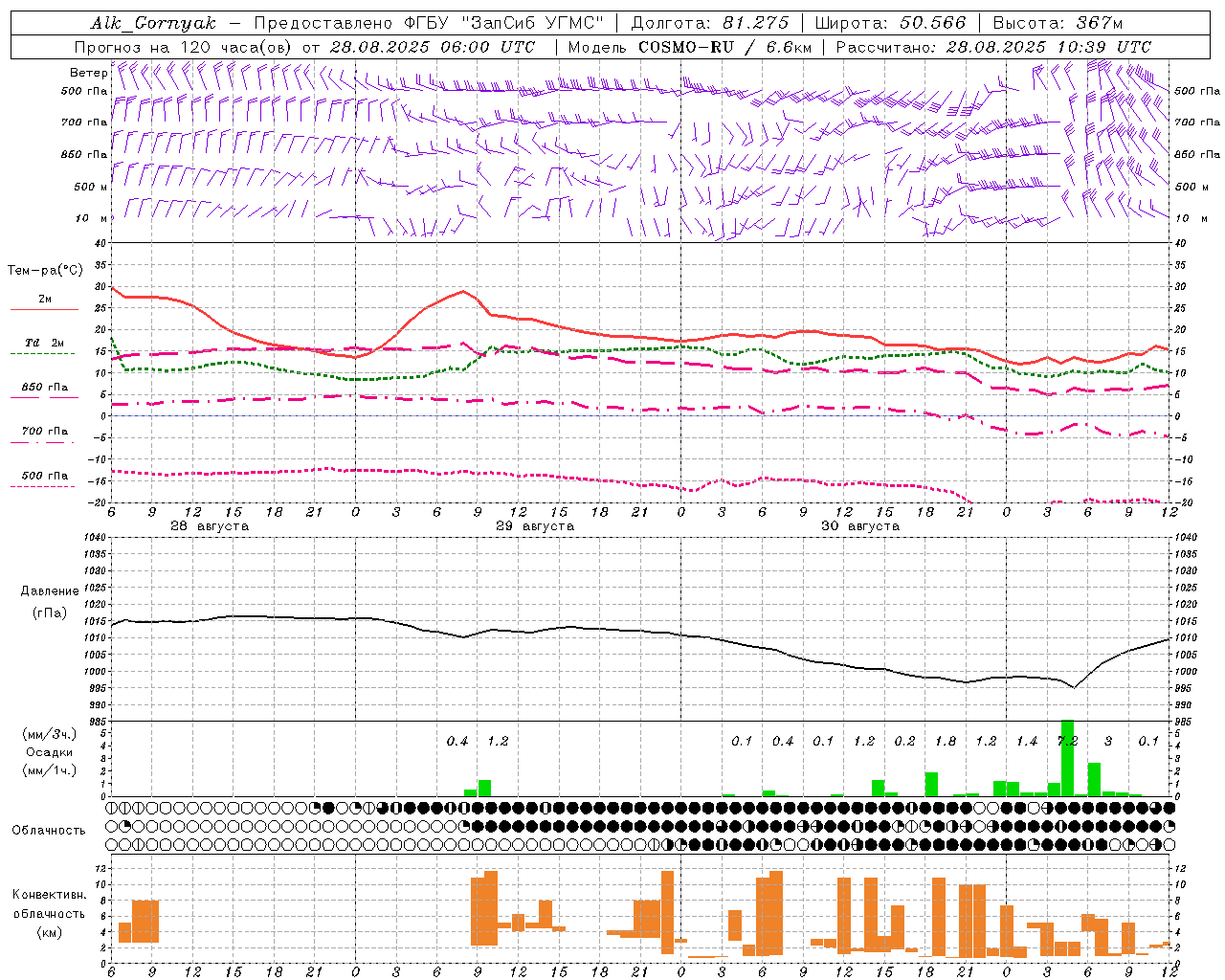This screenshot has width=1225, height=980.
Task: Click the Облачность cloud cover label
Action: [49, 831]
